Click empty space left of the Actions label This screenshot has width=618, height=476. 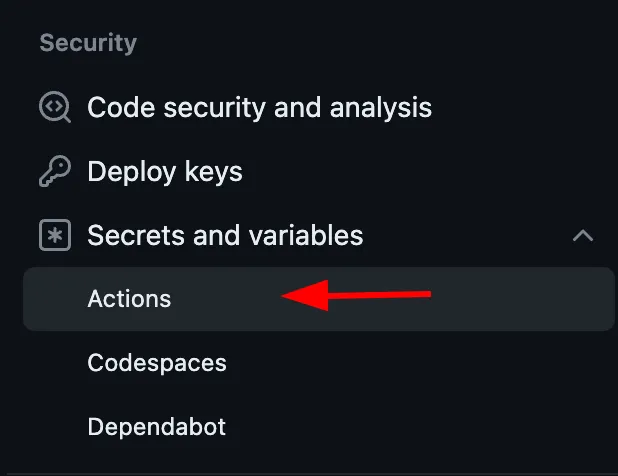pos(55,299)
